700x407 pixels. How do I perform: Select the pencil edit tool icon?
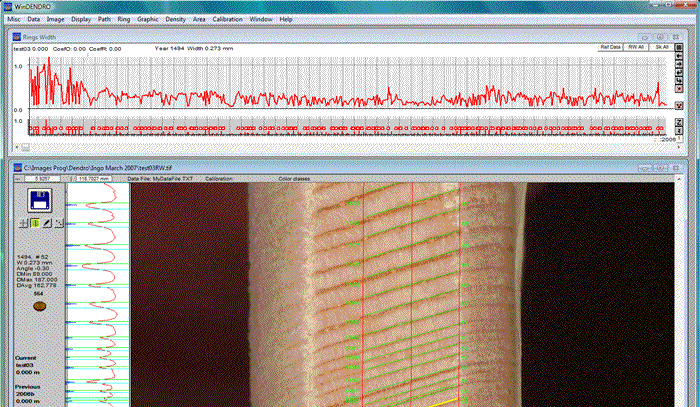[47, 223]
